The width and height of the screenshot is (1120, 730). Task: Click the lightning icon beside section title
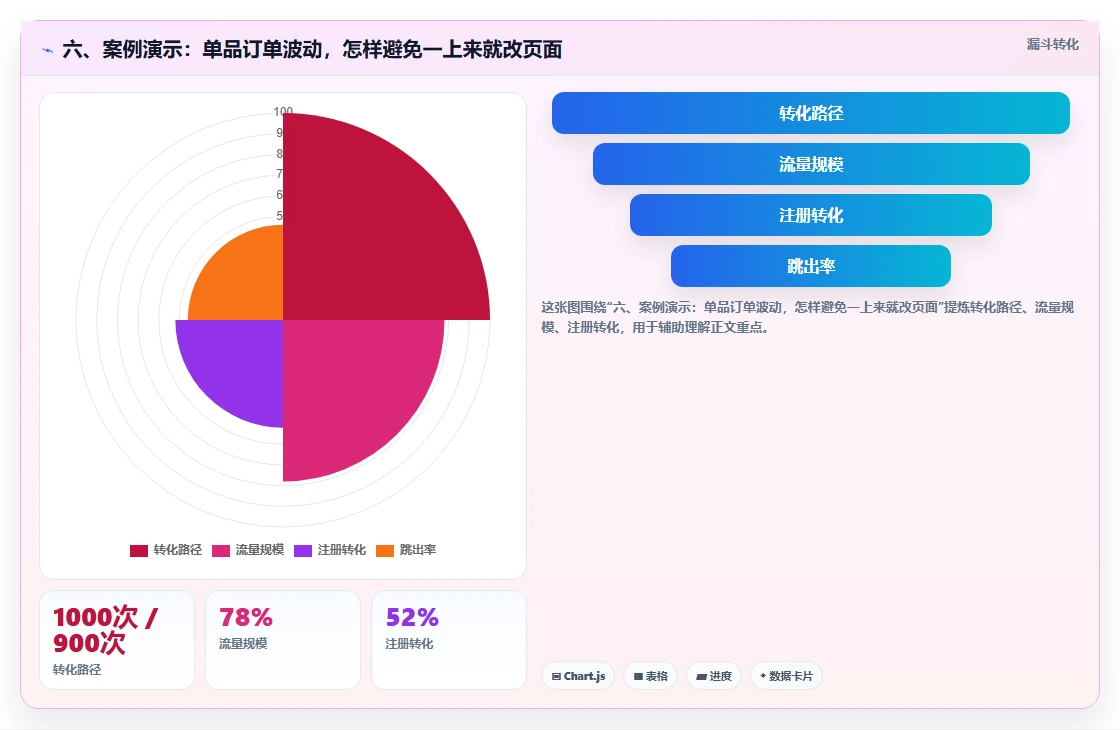(48, 50)
